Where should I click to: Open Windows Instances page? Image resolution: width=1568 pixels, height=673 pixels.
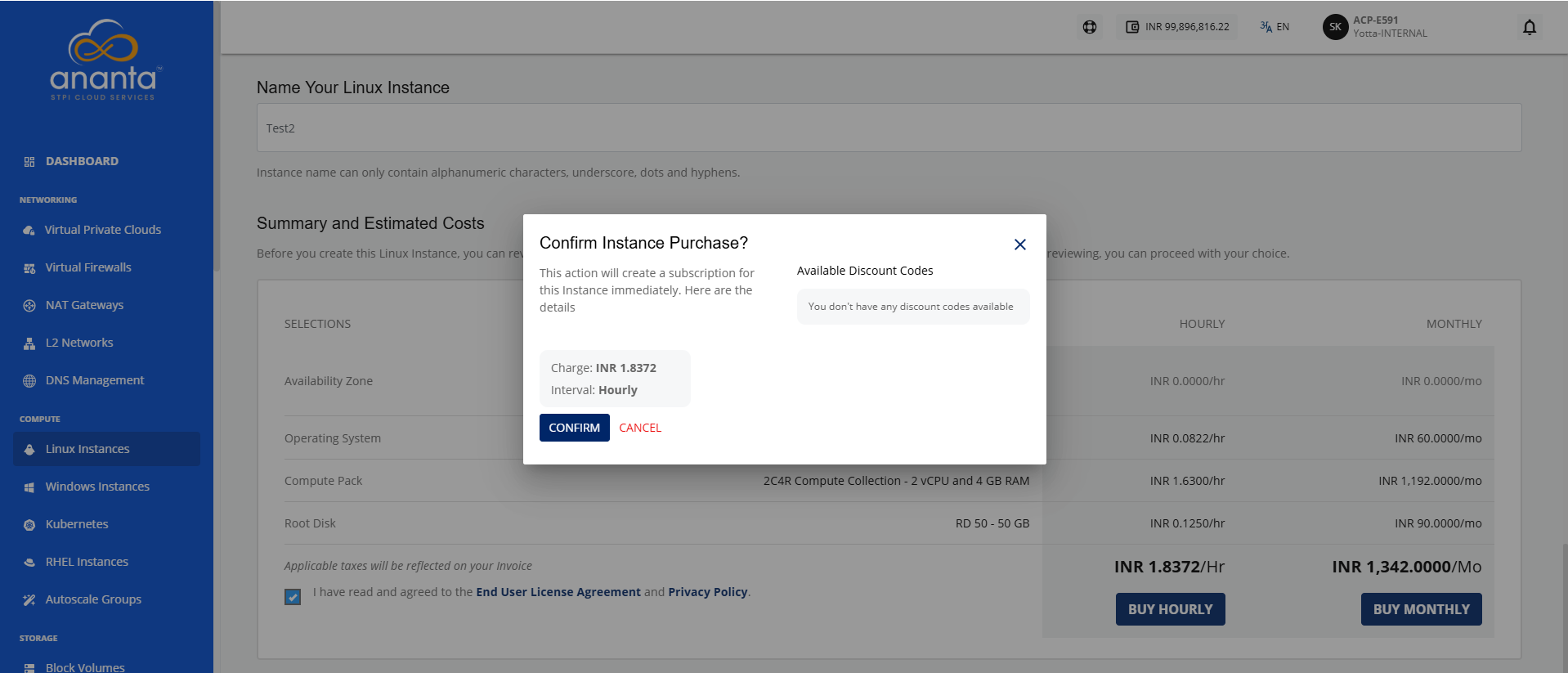click(x=97, y=487)
